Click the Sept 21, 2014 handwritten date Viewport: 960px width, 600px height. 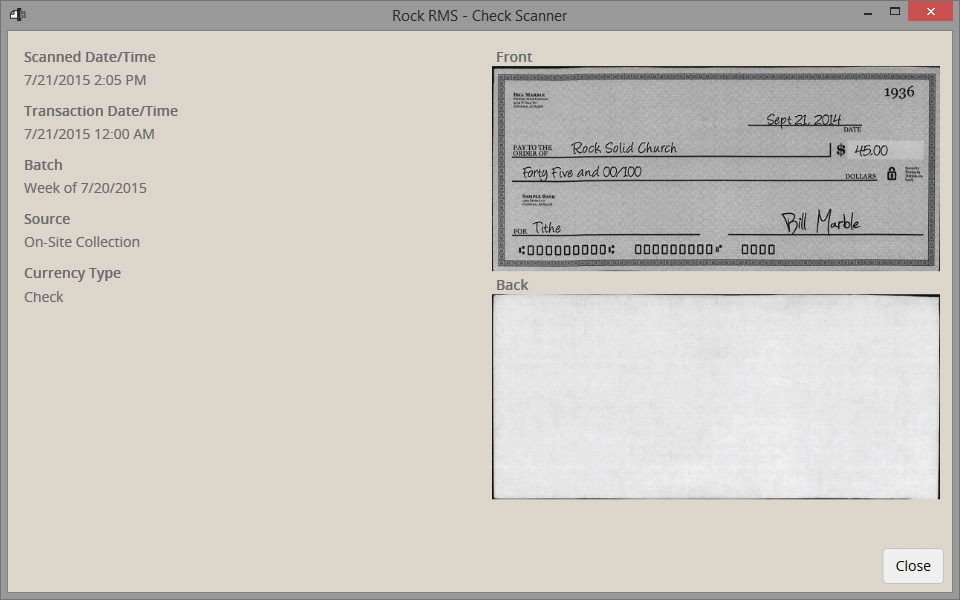click(804, 119)
